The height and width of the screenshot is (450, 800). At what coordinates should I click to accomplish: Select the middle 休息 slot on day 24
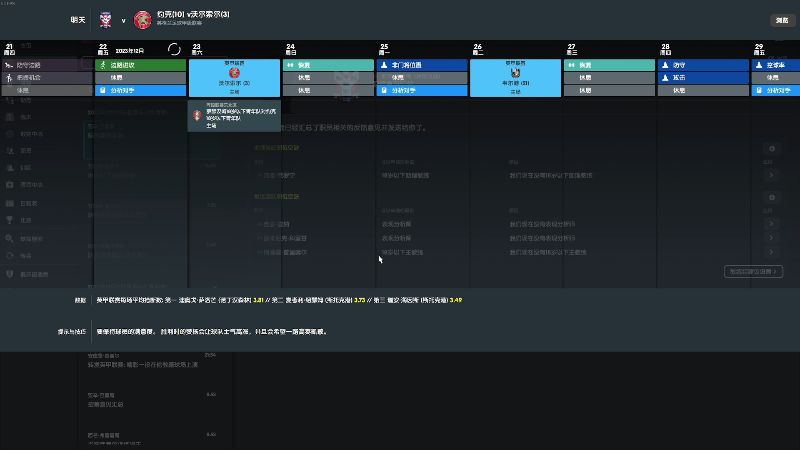[328, 78]
